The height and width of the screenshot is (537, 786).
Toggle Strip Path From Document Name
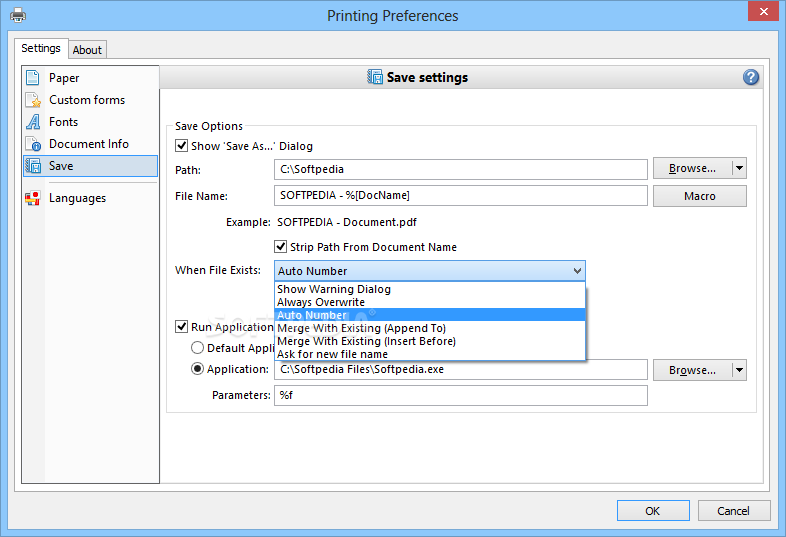coord(280,247)
